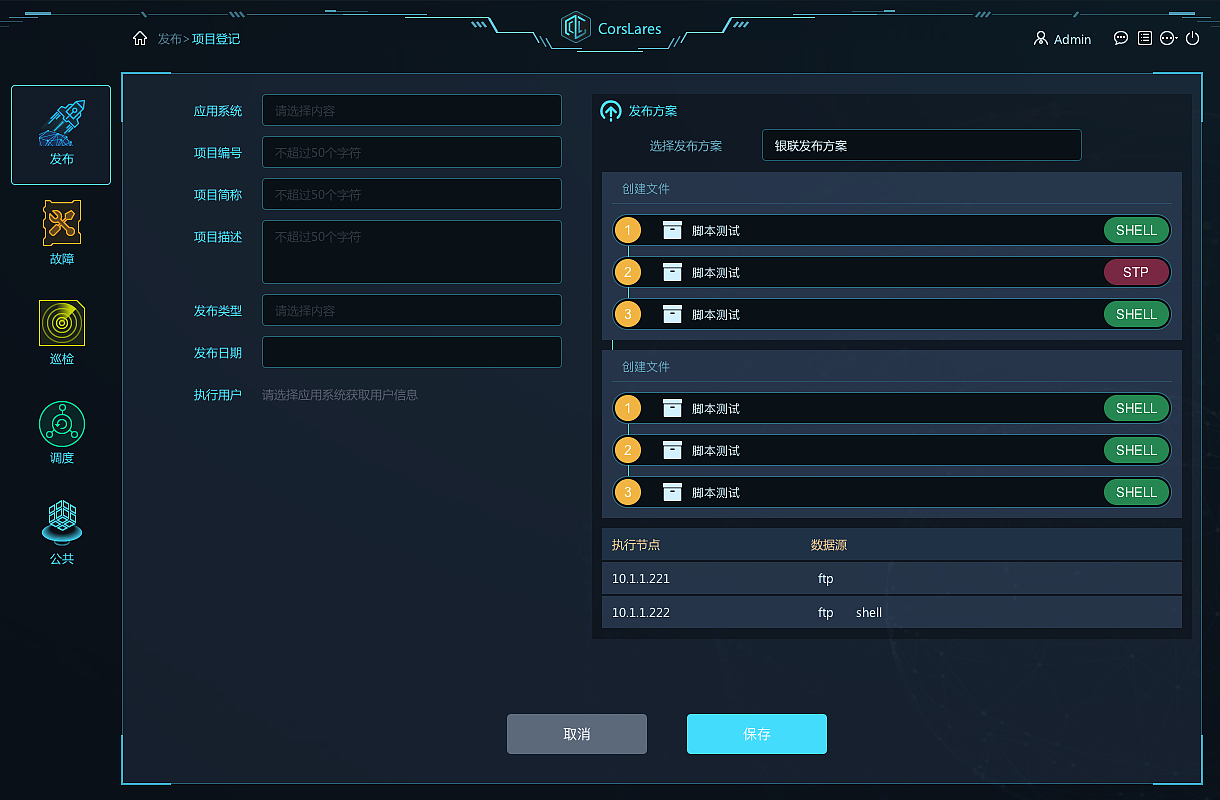The height and width of the screenshot is (800, 1220).
Task: Open the 调度 scheduling module in sidebar
Action: point(62,433)
